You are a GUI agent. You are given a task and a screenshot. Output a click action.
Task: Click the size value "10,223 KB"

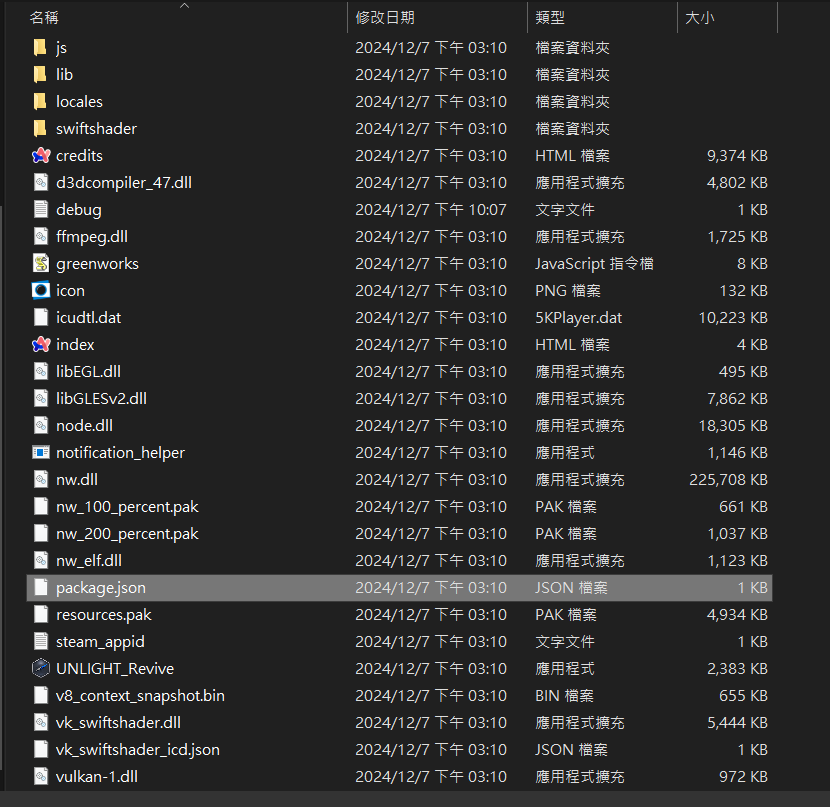733,318
